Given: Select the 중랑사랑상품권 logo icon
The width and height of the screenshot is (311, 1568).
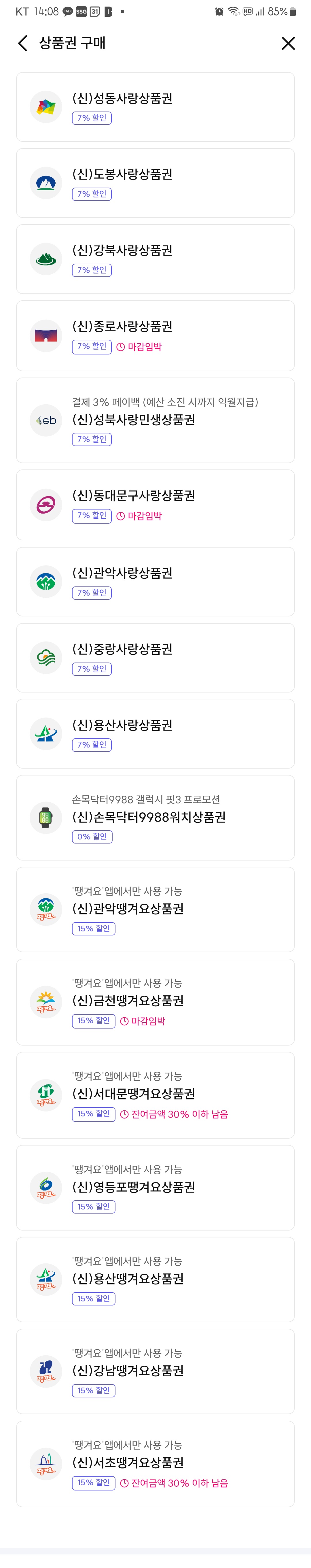Looking at the screenshot, I should [46, 657].
